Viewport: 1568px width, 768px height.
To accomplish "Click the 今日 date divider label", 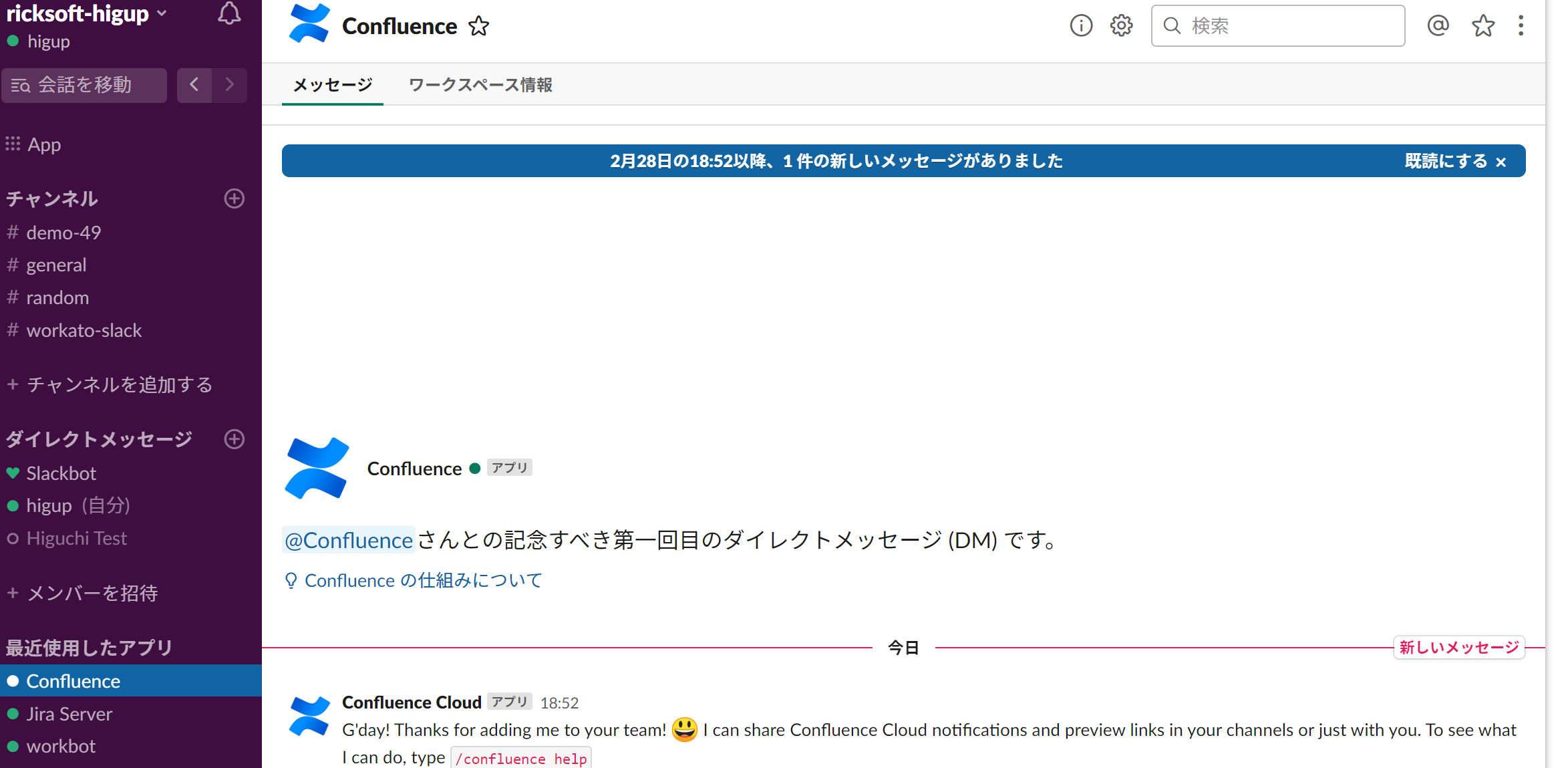I will coord(903,647).
